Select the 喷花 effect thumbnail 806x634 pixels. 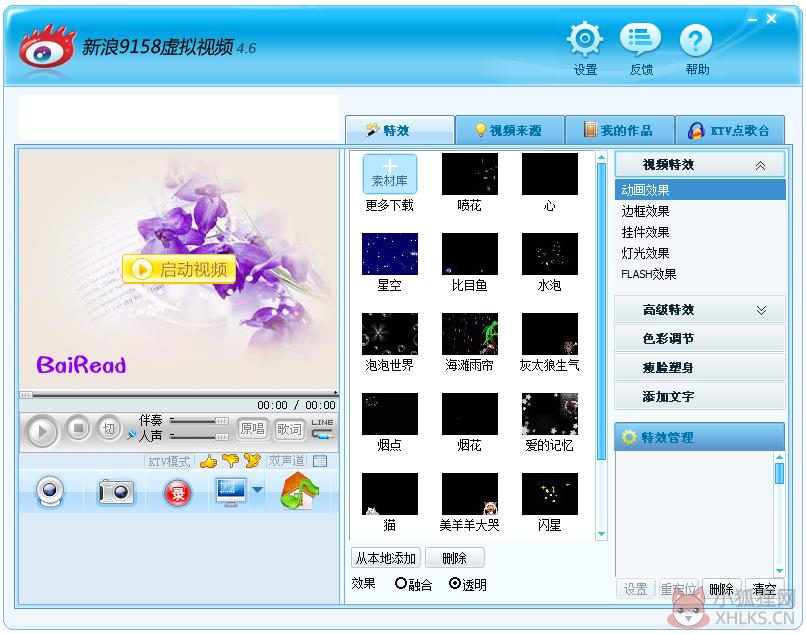tap(469, 174)
